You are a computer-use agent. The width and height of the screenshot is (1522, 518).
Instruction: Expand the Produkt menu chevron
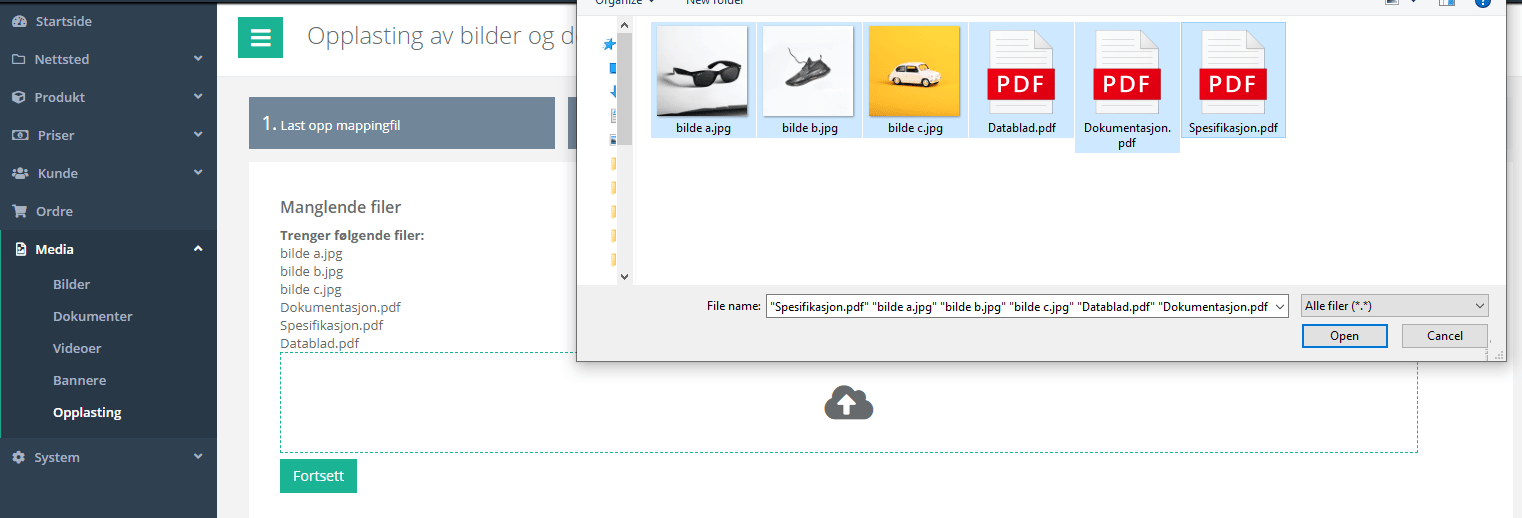(198, 97)
